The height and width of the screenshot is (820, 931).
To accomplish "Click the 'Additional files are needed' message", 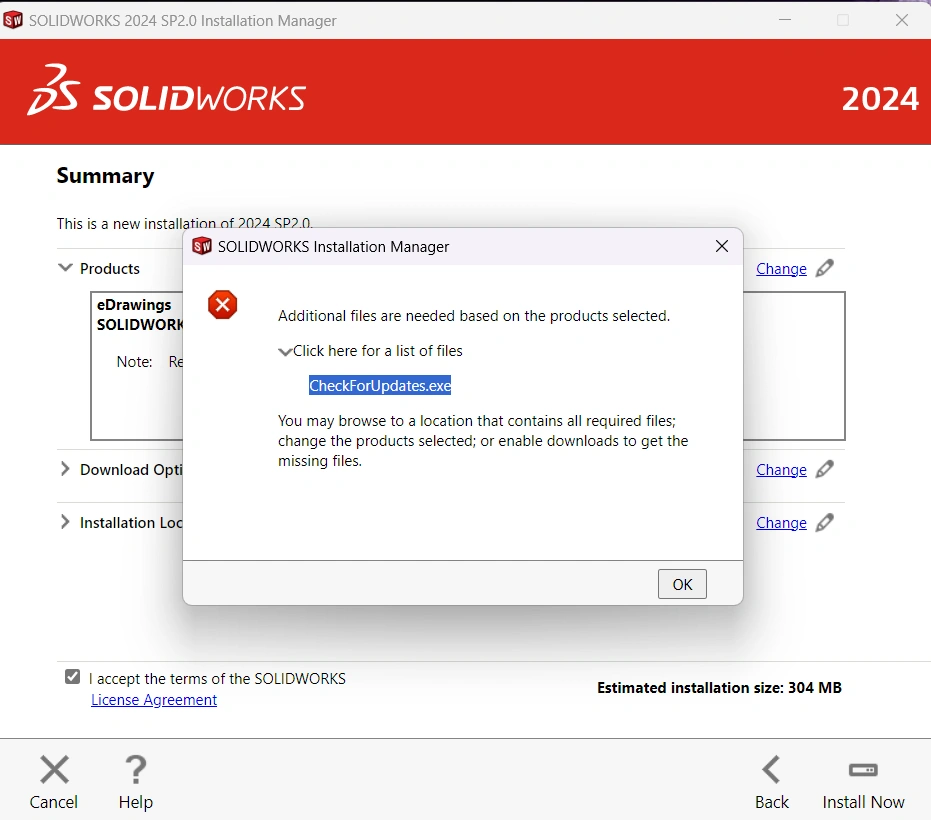I will point(474,316).
